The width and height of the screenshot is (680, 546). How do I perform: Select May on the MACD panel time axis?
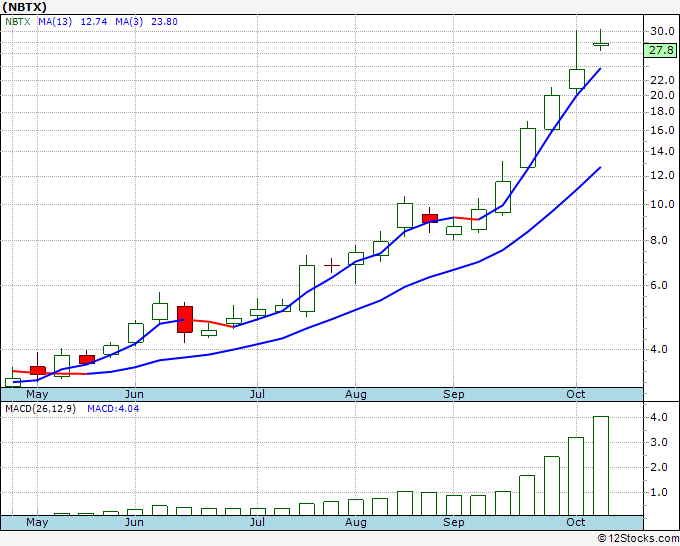tap(37, 522)
